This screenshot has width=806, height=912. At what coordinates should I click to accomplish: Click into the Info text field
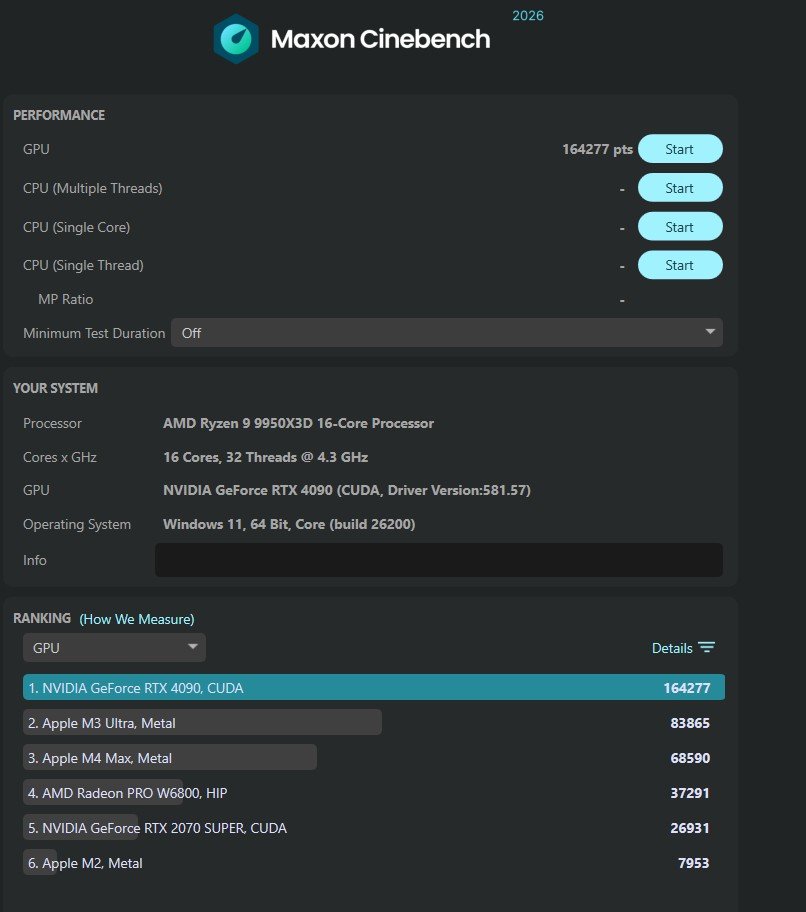(x=439, y=560)
